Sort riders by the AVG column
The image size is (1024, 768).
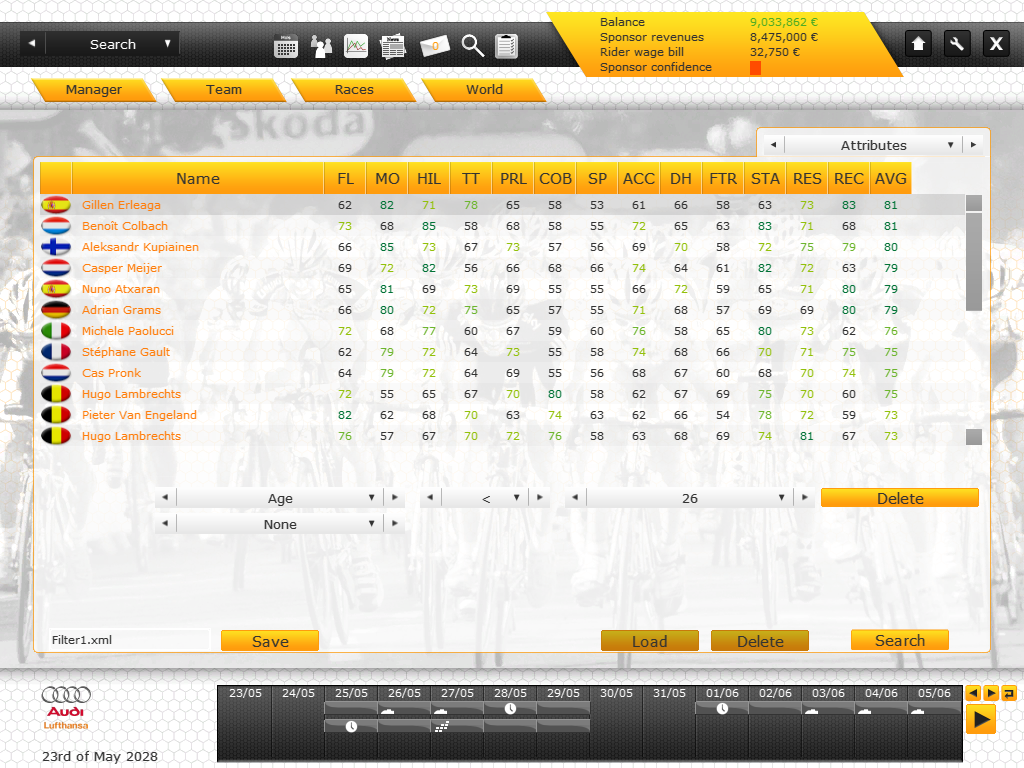click(890, 179)
